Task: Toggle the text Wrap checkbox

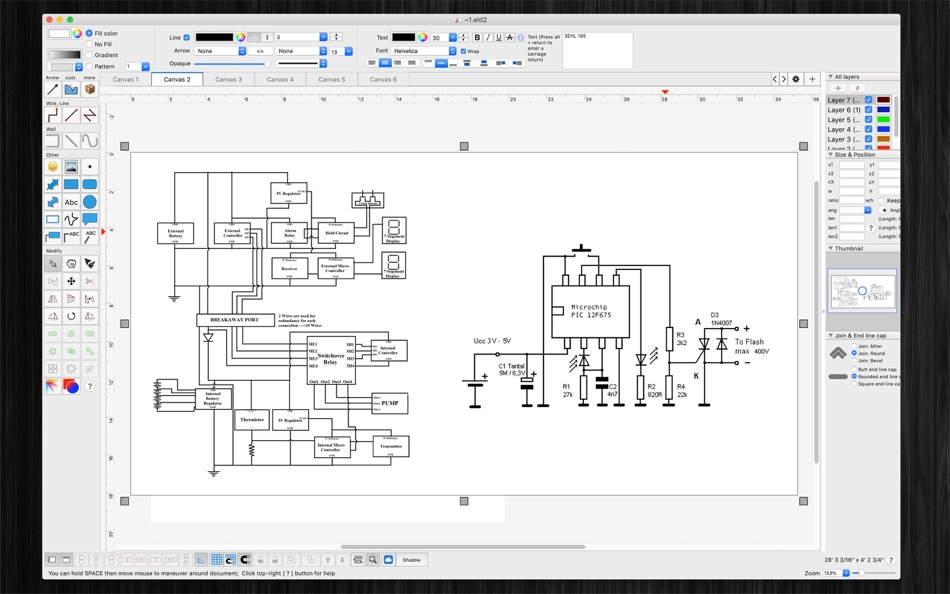Action: (463, 51)
